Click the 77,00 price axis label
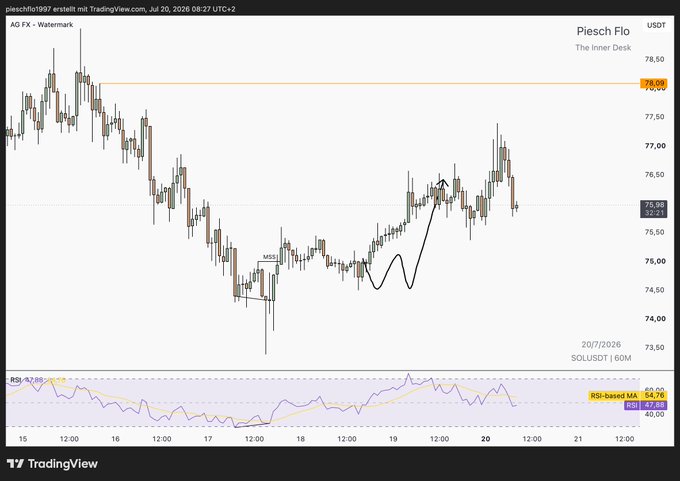This screenshot has width=680, height=481. point(655,146)
